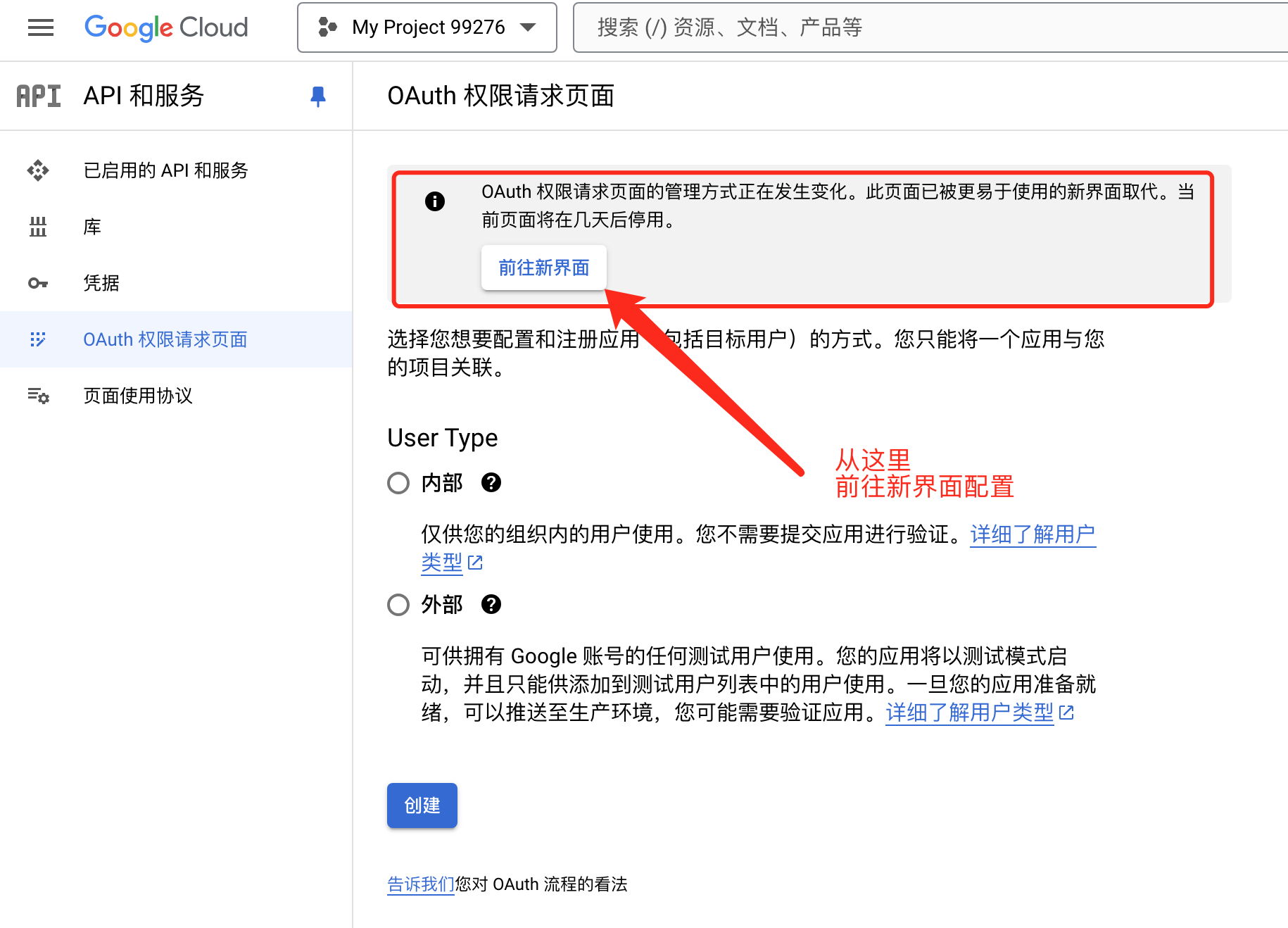Click the help icon next to 外部
This screenshot has height=928, width=1288.
(x=491, y=605)
